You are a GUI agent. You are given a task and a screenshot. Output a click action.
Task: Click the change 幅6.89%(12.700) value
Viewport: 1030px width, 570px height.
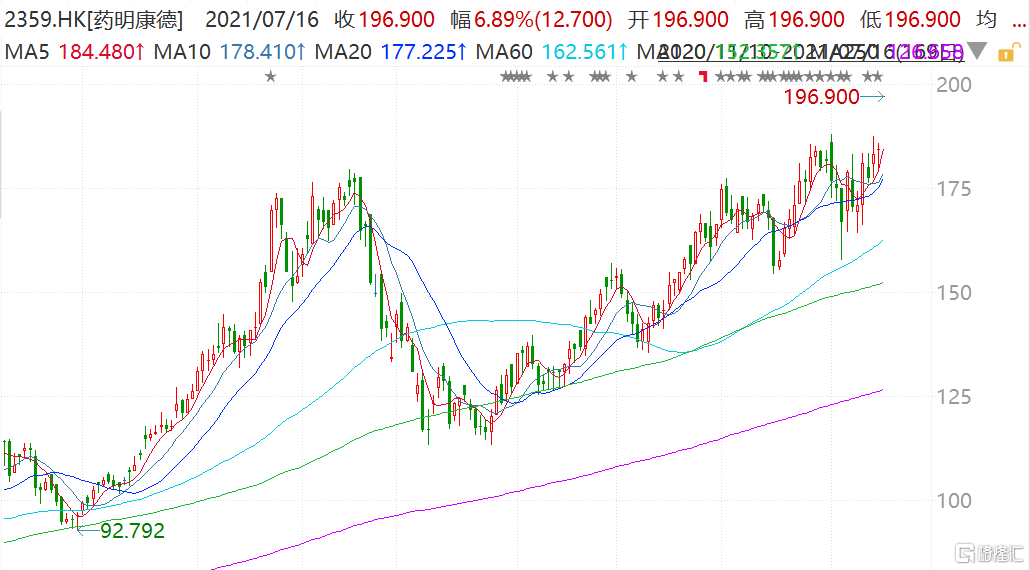tap(531, 20)
